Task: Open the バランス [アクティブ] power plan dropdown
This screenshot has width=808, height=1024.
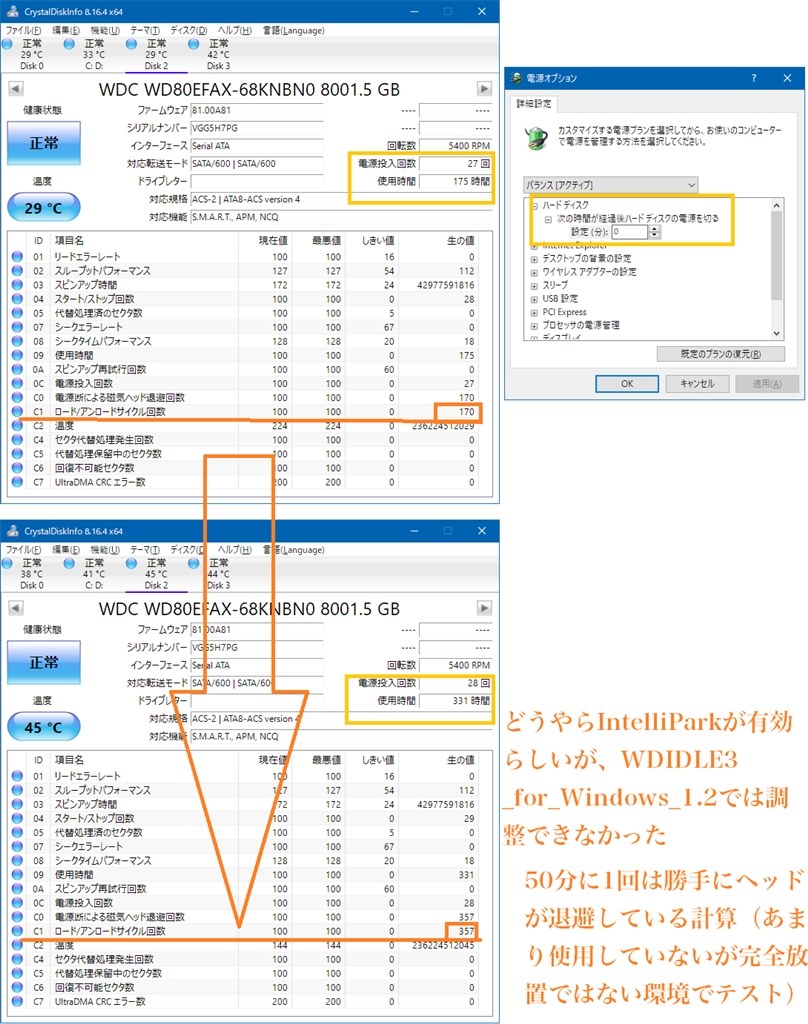Action: point(611,185)
